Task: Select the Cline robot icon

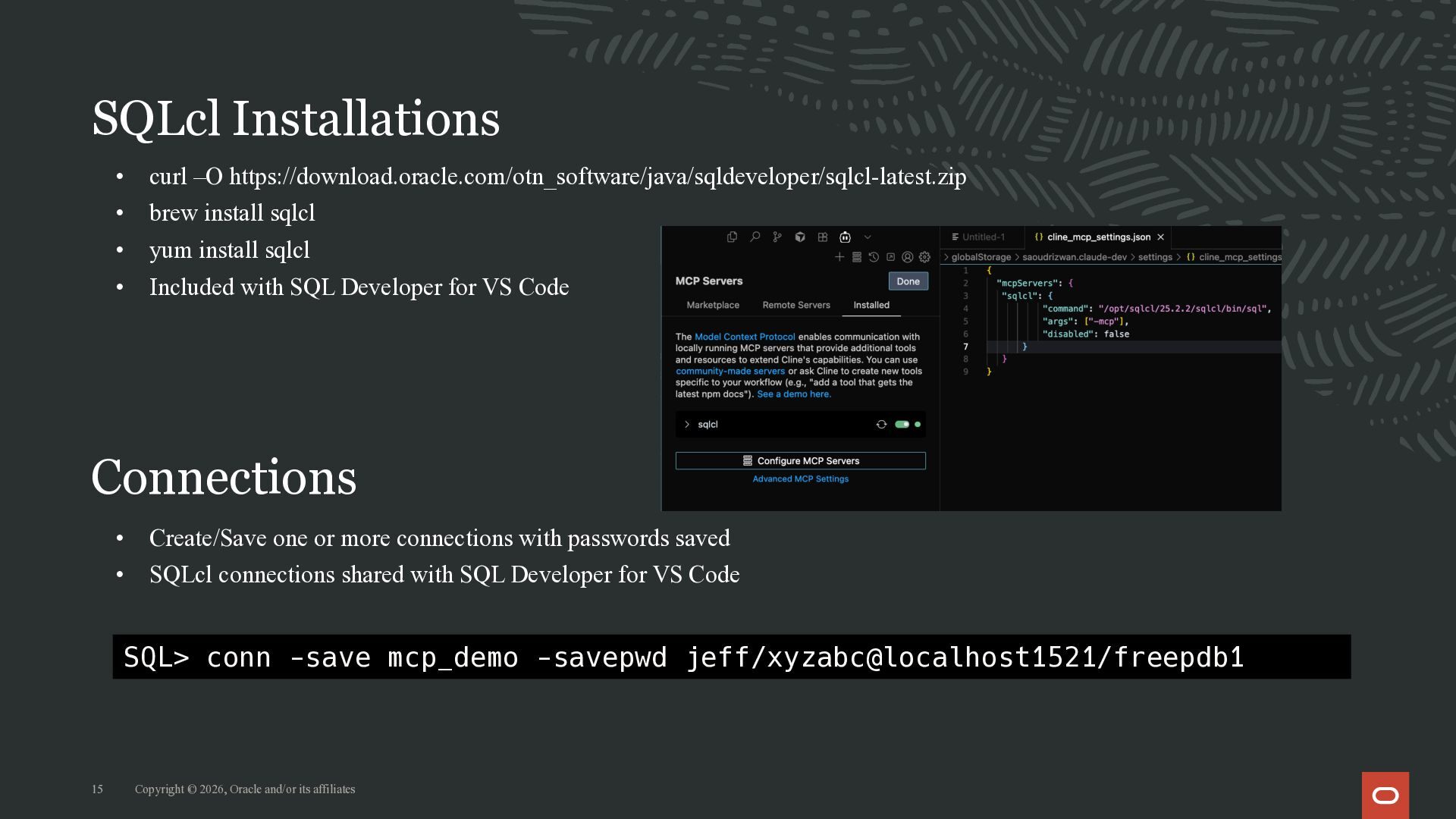Action: pyautogui.click(x=845, y=237)
